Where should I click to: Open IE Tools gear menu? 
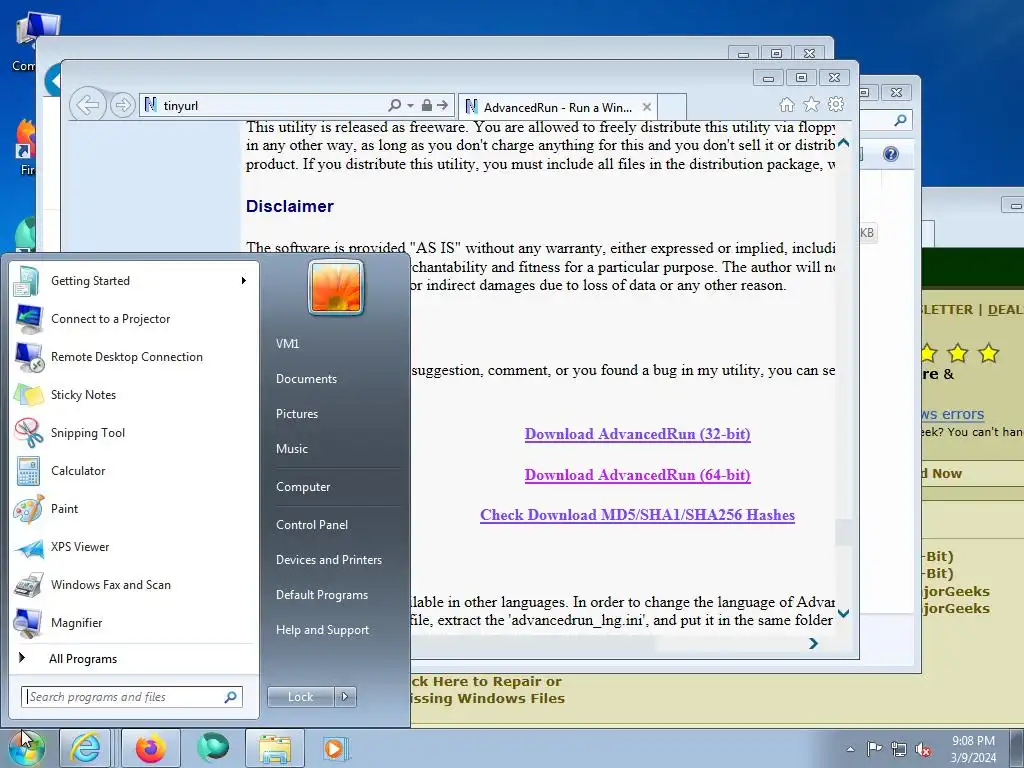[x=836, y=104]
